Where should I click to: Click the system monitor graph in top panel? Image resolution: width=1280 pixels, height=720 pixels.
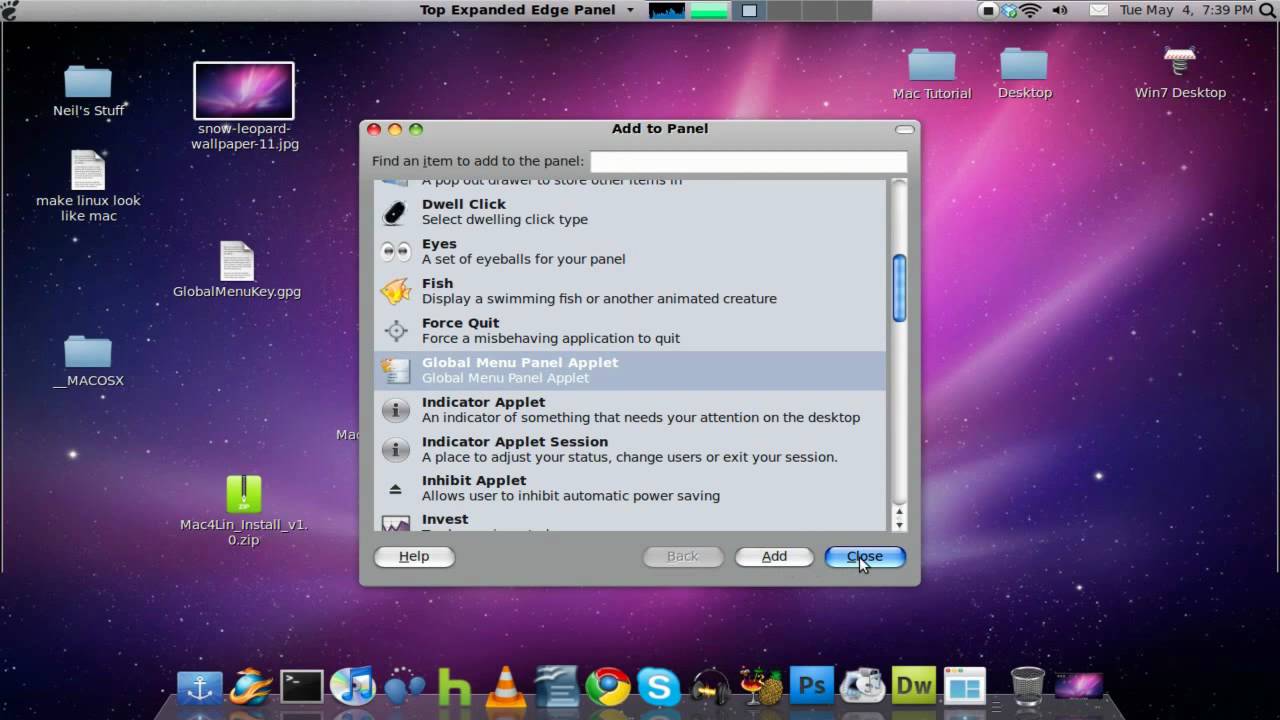pos(667,10)
